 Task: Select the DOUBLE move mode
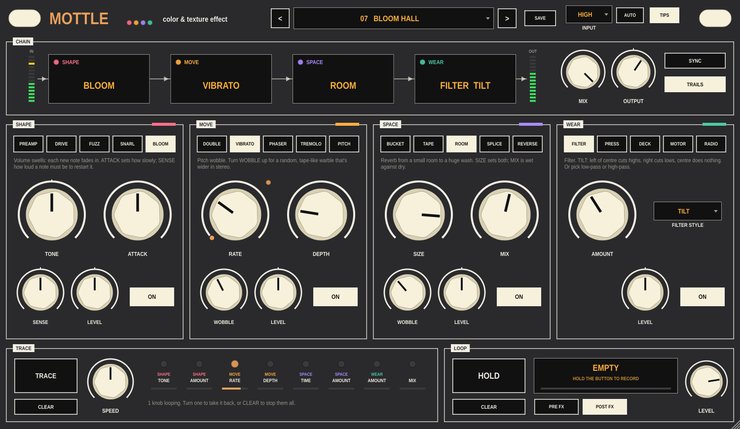pyautogui.click(x=212, y=144)
